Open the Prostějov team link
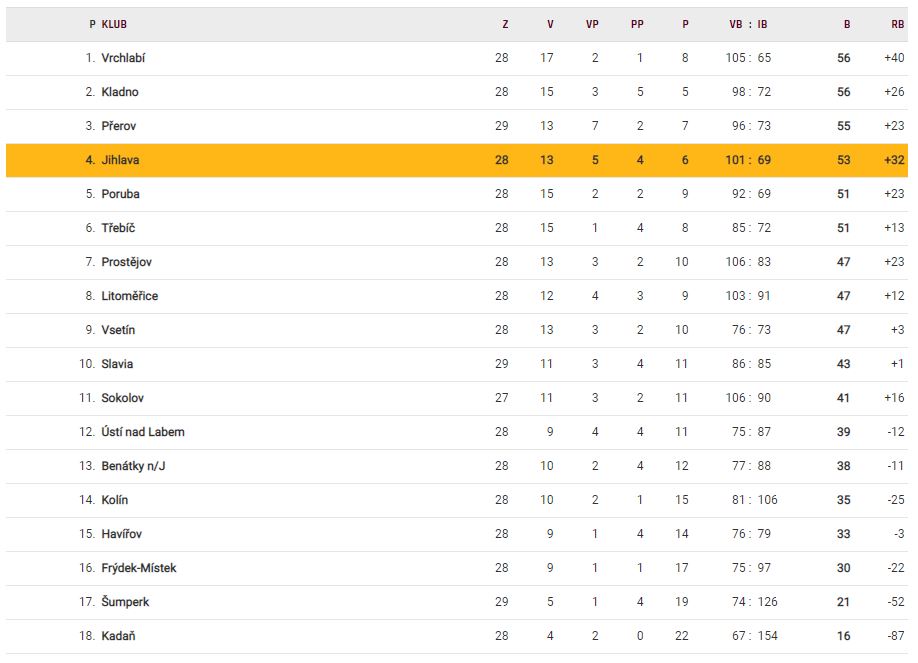 click(126, 262)
